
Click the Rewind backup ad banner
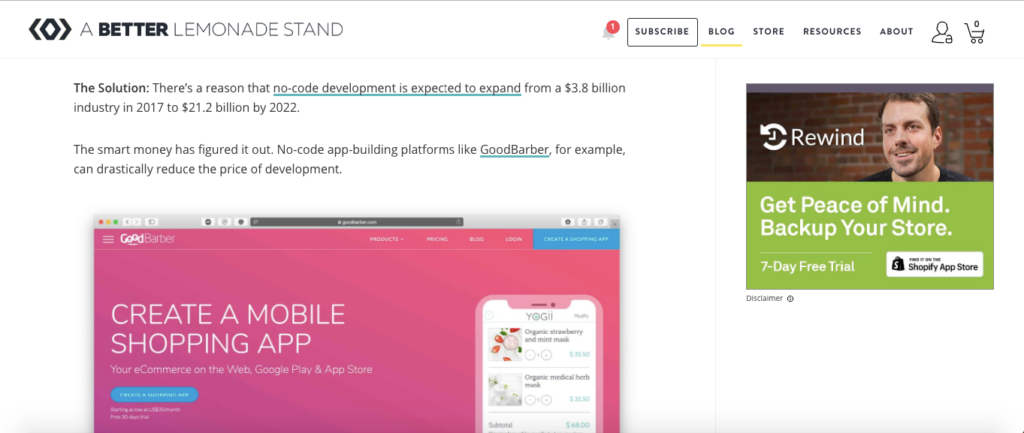pyautogui.click(x=869, y=186)
